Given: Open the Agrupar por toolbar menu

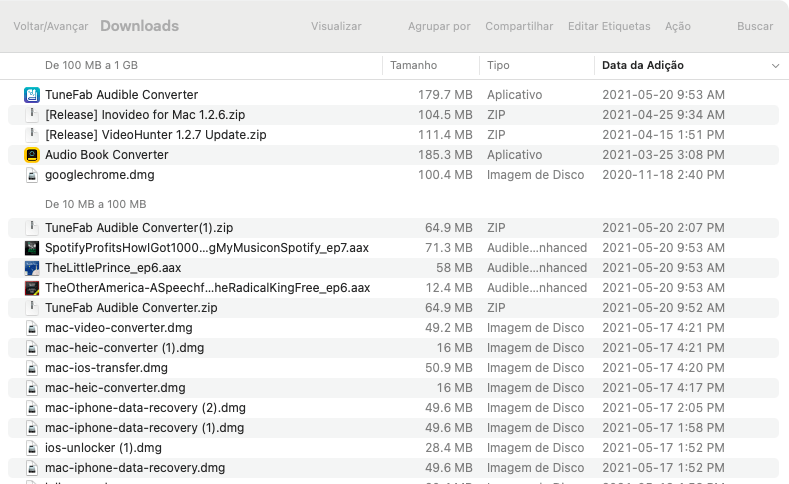Looking at the screenshot, I should click(x=439, y=26).
